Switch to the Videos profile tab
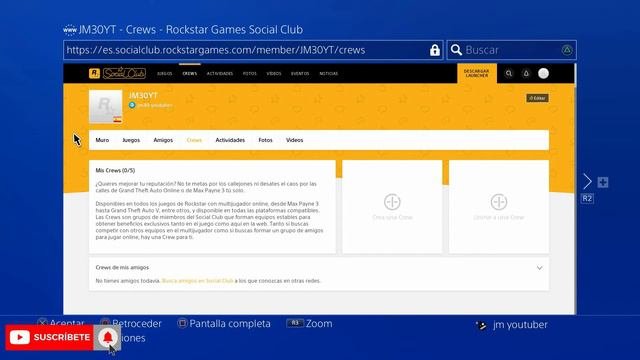This screenshot has height=360, width=640. coord(294,140)
